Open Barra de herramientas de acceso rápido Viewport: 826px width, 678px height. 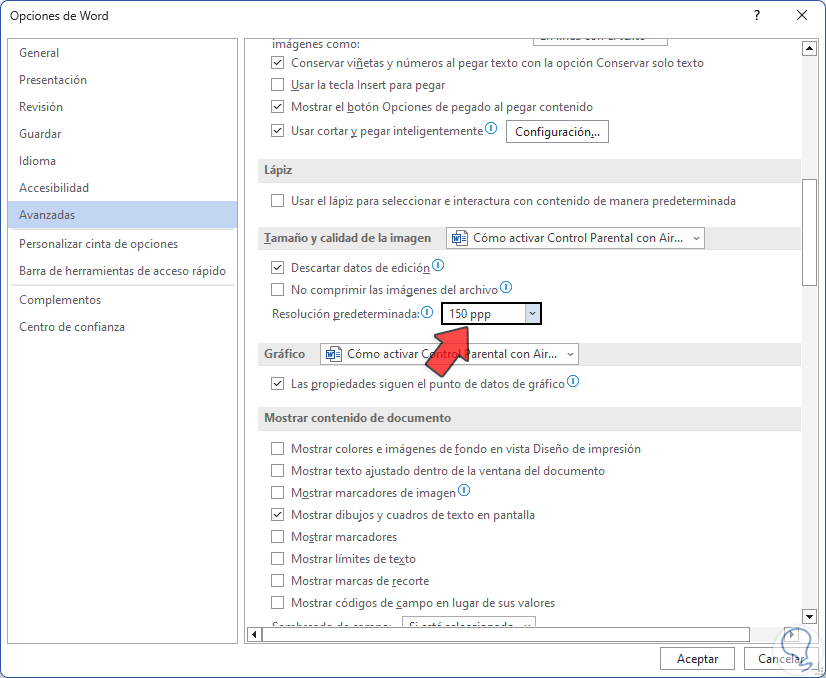tap(123, 271)
